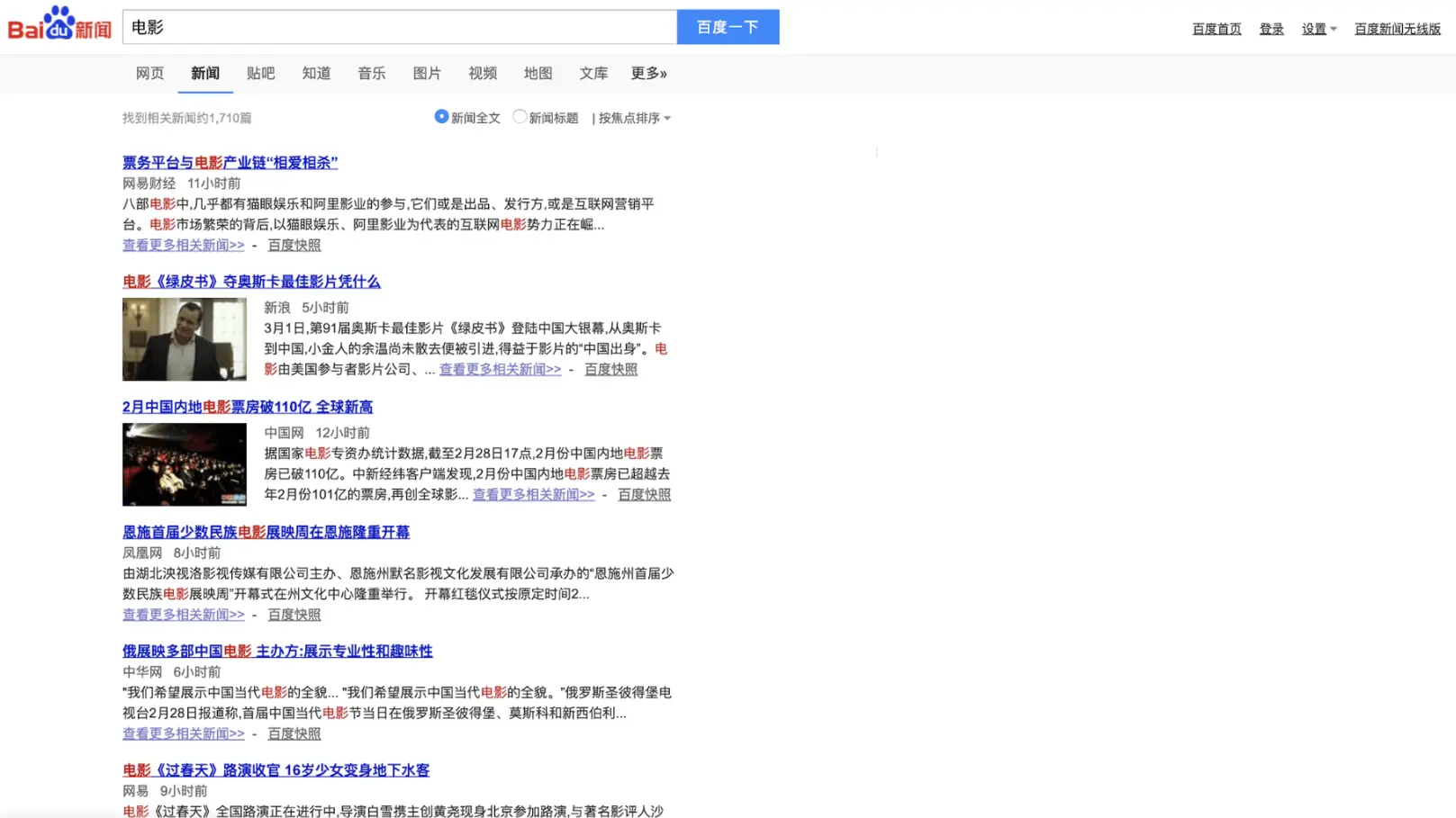Open article 2月中国内地电影票房破110亿
The width and height of the screenshot is (1456, 818).
coord(248,407)
